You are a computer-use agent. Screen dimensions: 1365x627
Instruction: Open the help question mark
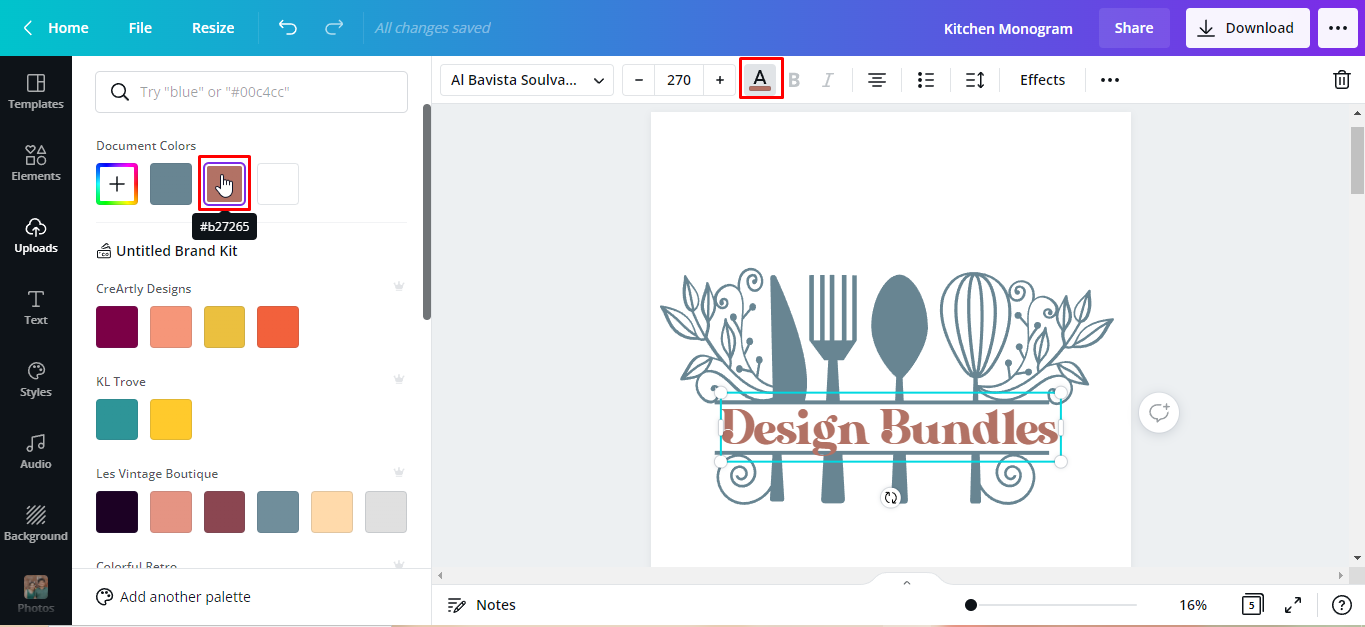tap(1342, 605)
